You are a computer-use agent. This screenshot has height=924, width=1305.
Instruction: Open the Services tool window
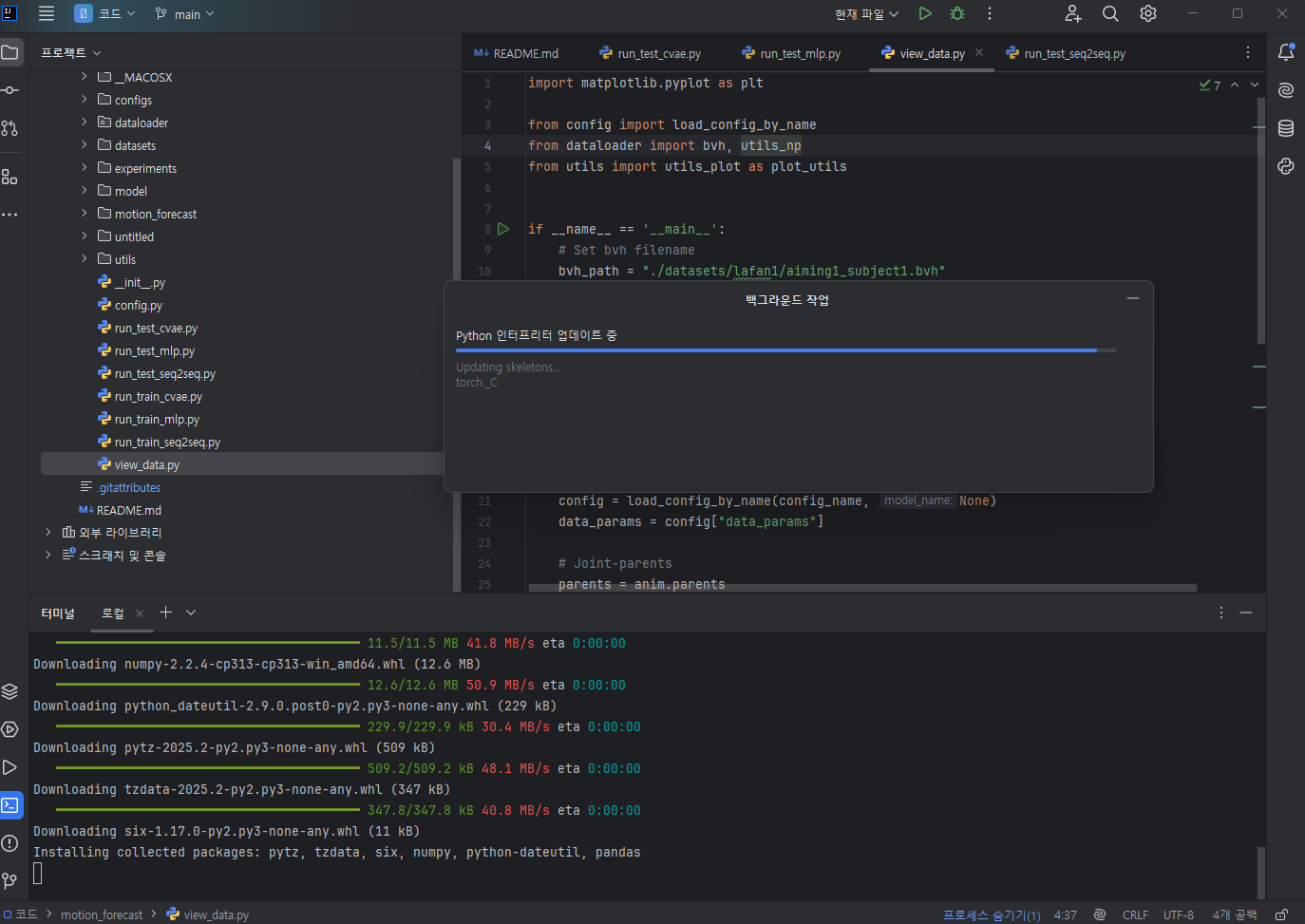pyautogui.click(x=10, y=729)
